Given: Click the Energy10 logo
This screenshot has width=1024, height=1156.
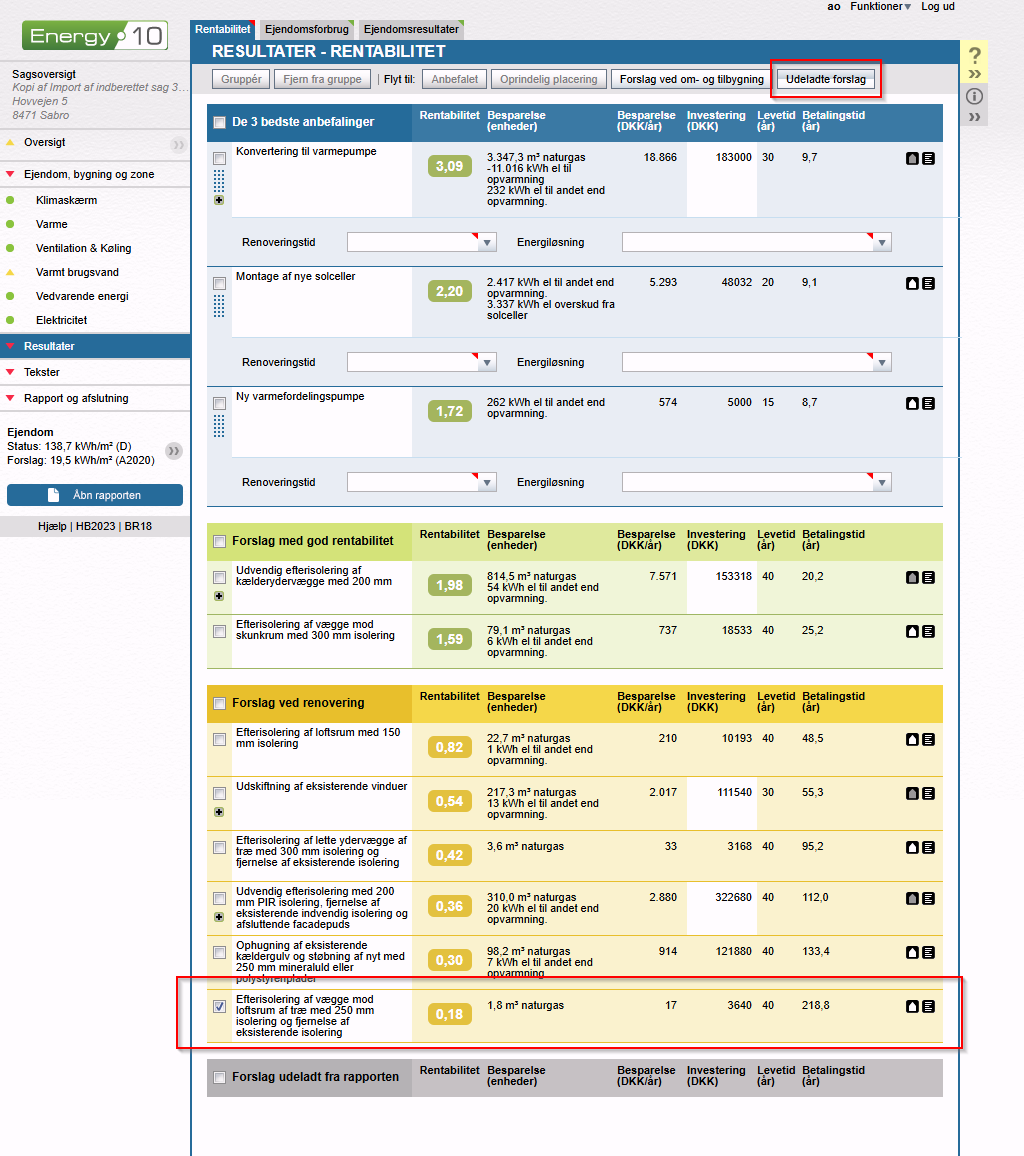Looking at the screenshot, I should [95, 37].
